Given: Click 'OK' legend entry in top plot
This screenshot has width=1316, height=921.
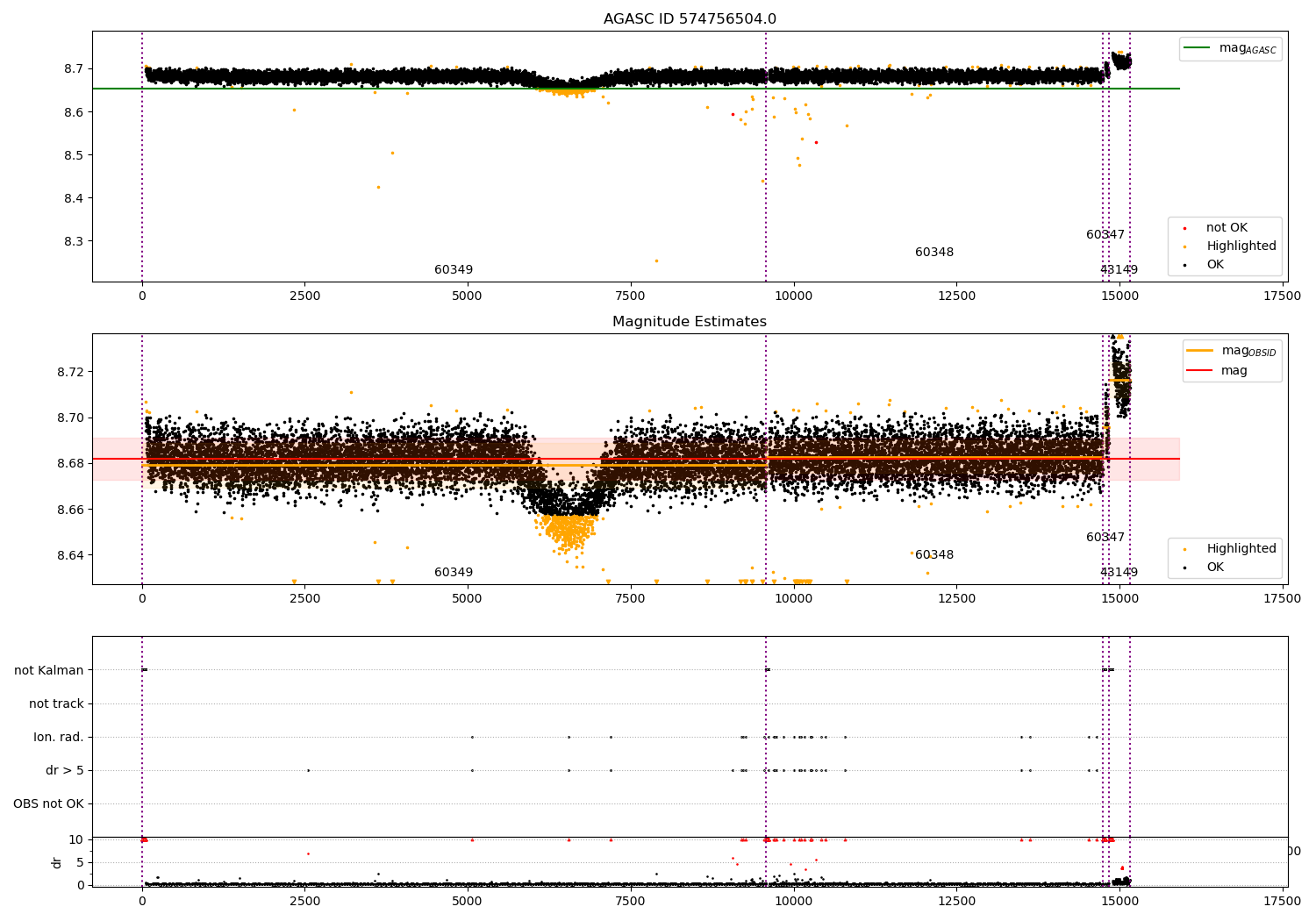Looking at the screenshot, I should tap(1204, 265).
